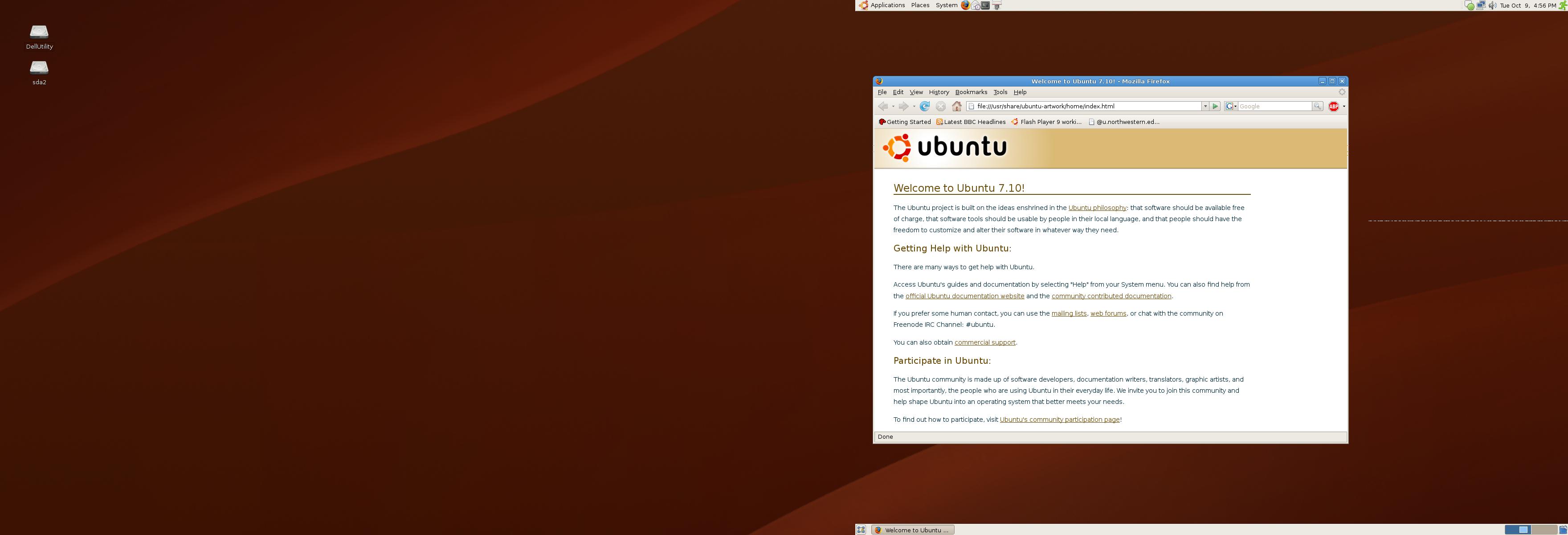Open the volume speaker icon in the panel

click(1492, 5)
